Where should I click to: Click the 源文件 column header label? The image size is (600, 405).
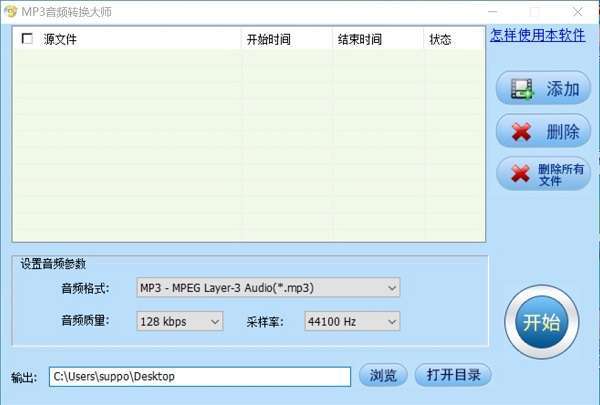(x=60, y=39)
